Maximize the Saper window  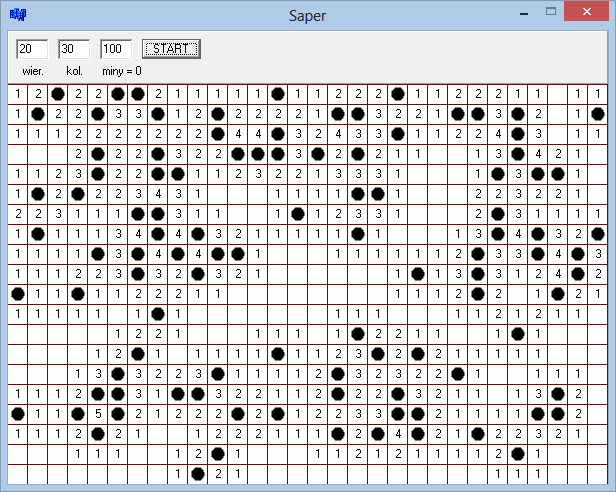pyautogui.click(x=551, y=12)
